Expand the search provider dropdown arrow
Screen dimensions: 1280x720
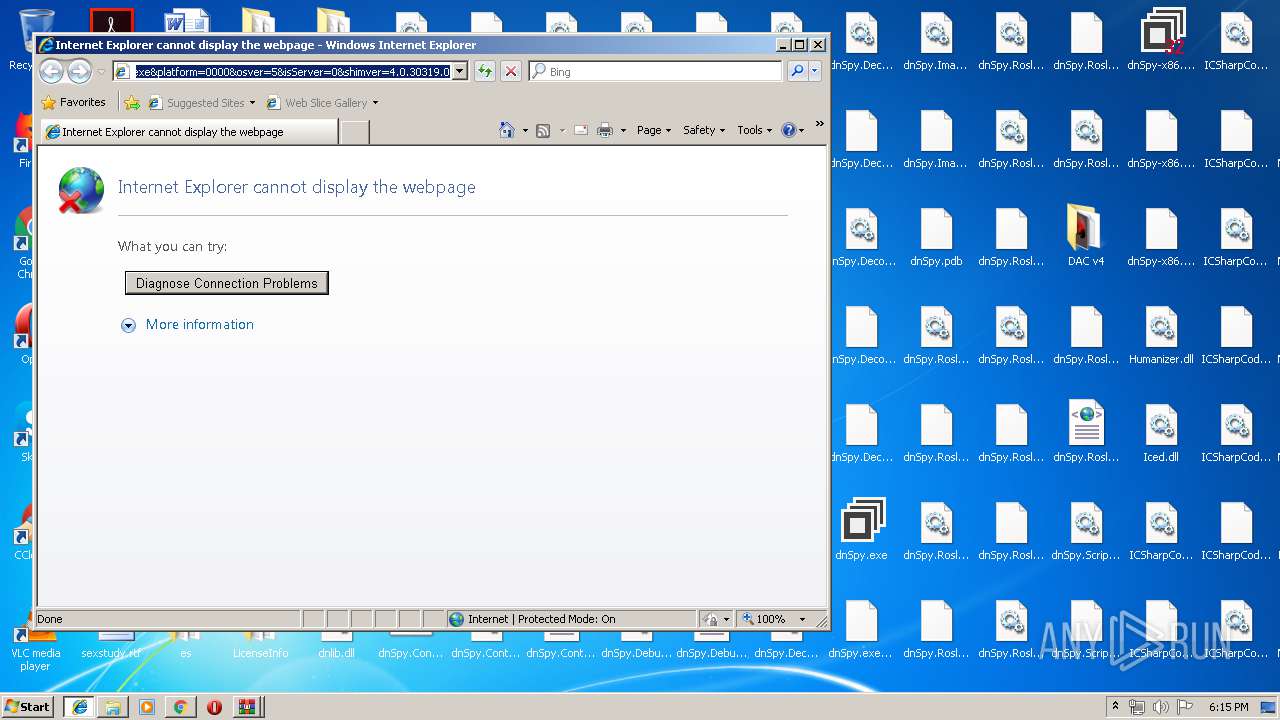815,71
